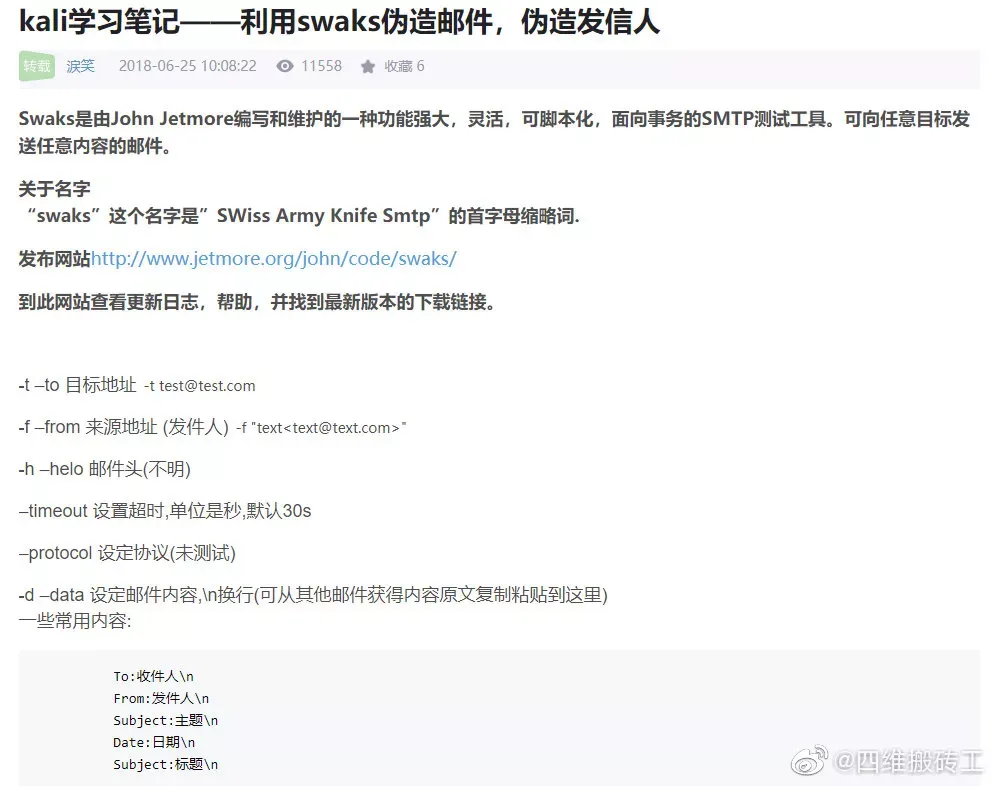Open the jetmore.org swaks website link

pos(274,259)
